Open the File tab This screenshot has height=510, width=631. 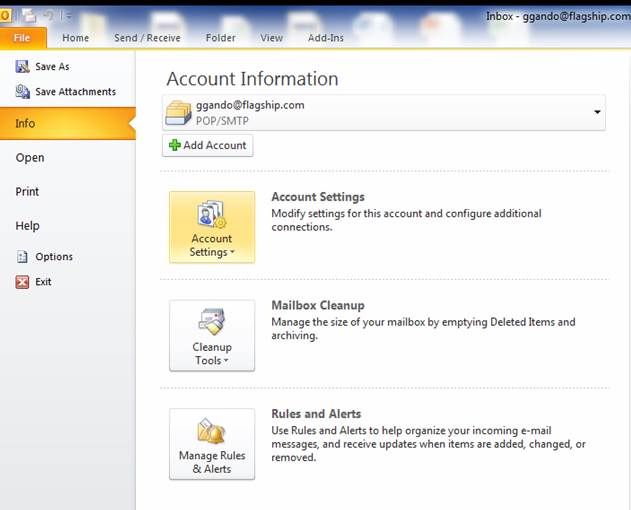pyautogui.click(x=23, y=38)
